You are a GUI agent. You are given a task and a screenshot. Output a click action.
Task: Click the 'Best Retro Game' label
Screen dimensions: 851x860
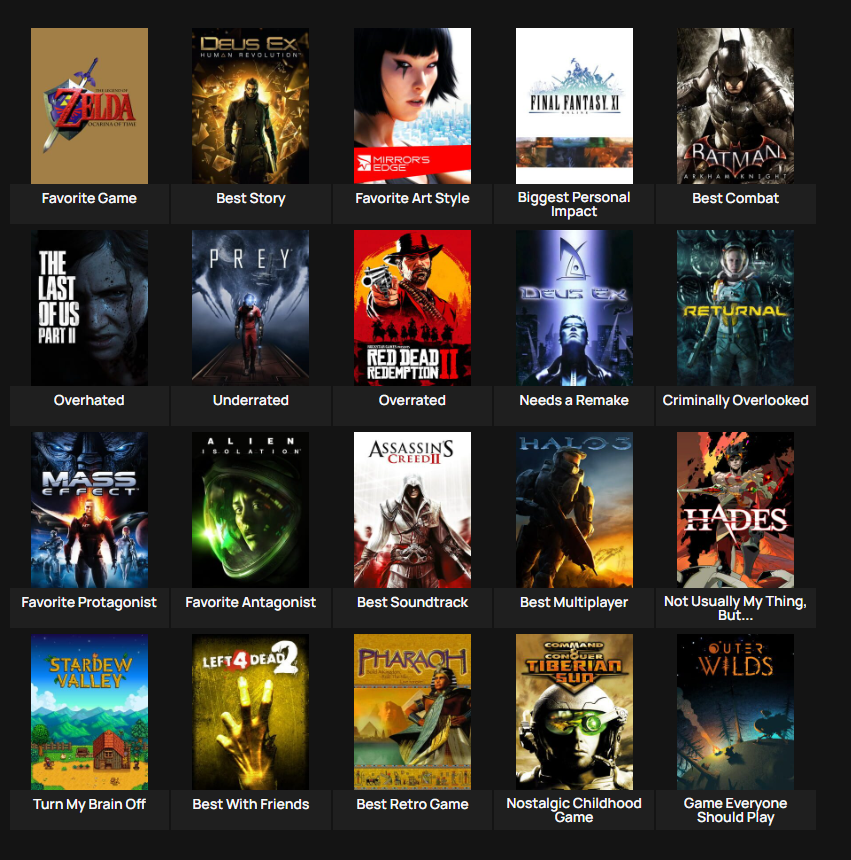[x=412, y=804]
